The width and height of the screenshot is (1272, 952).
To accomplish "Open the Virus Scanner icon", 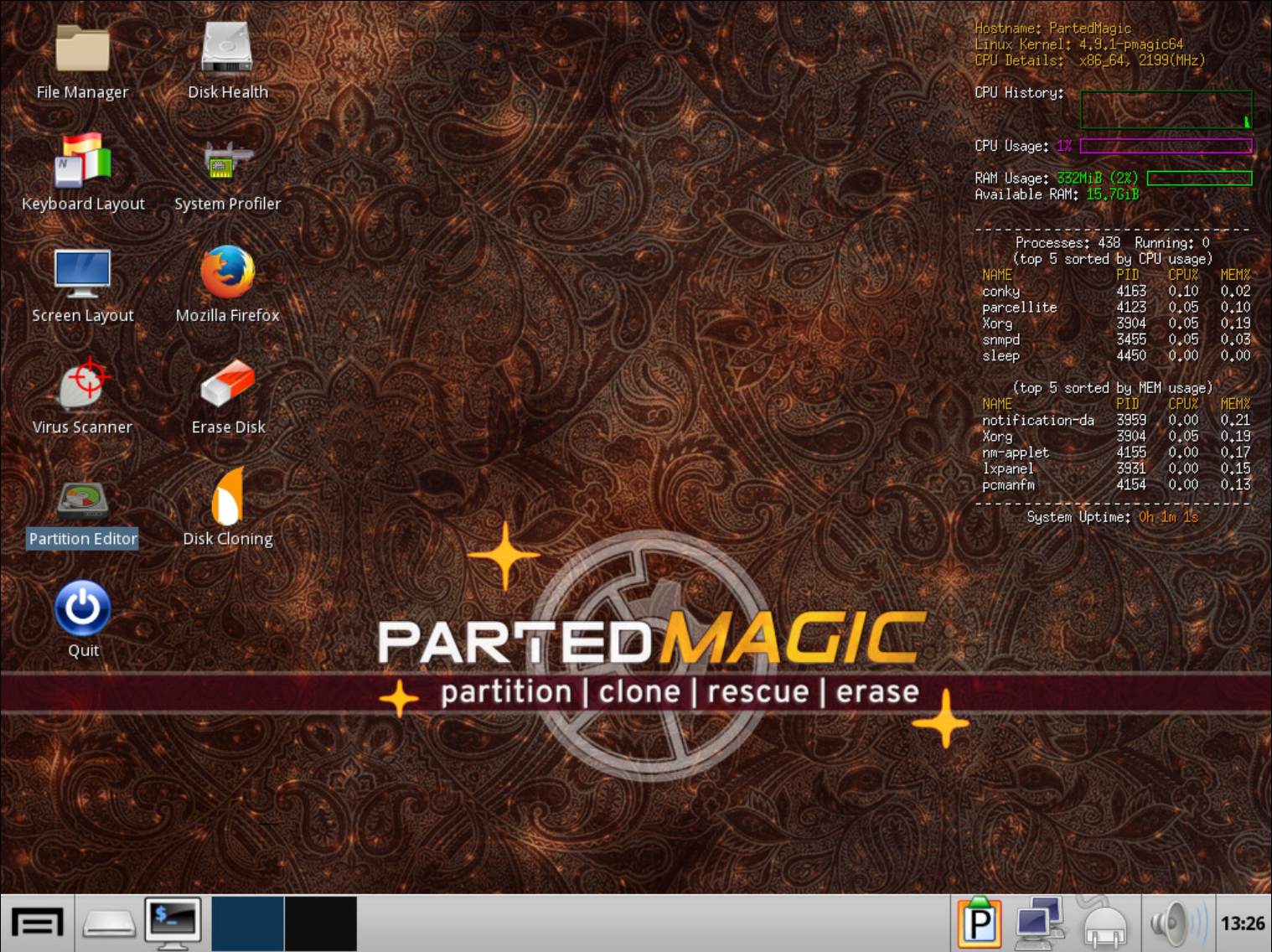I will 82,385.
